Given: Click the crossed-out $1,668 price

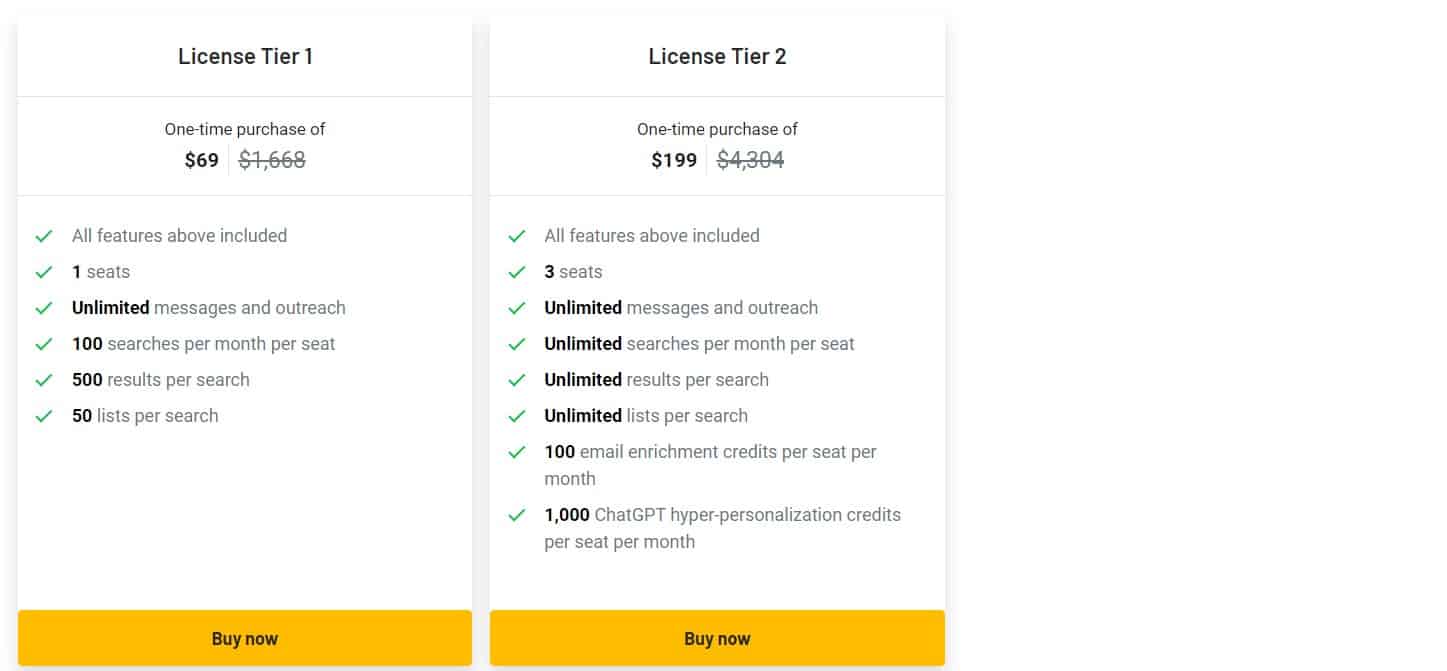Looking at the screenshot, I should (x=272, y=160).
